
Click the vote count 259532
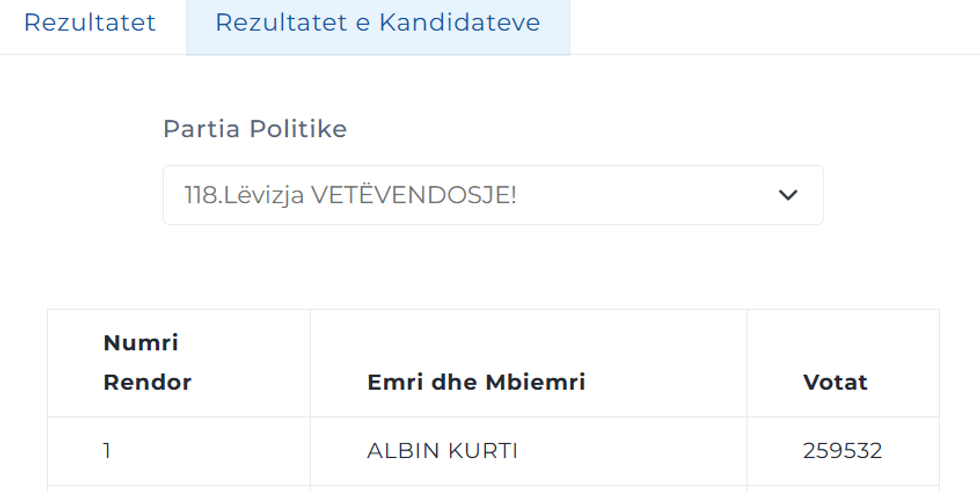[842, 451]
